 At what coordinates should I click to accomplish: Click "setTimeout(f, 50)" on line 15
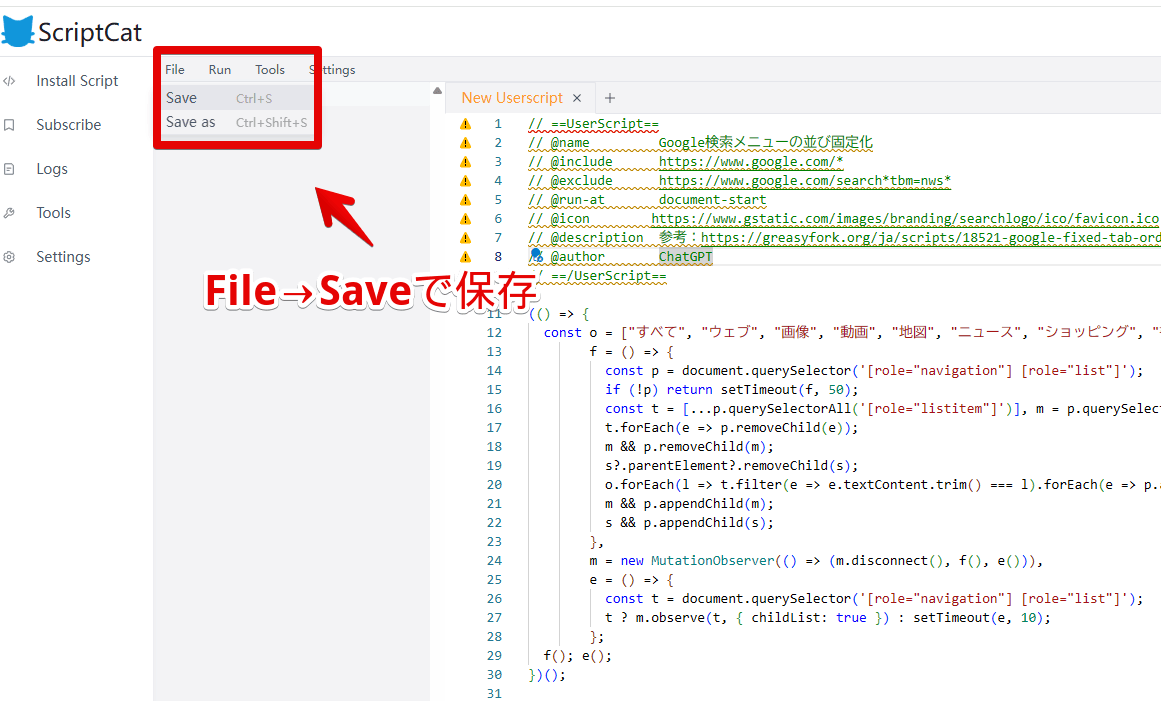pos(787,390)
